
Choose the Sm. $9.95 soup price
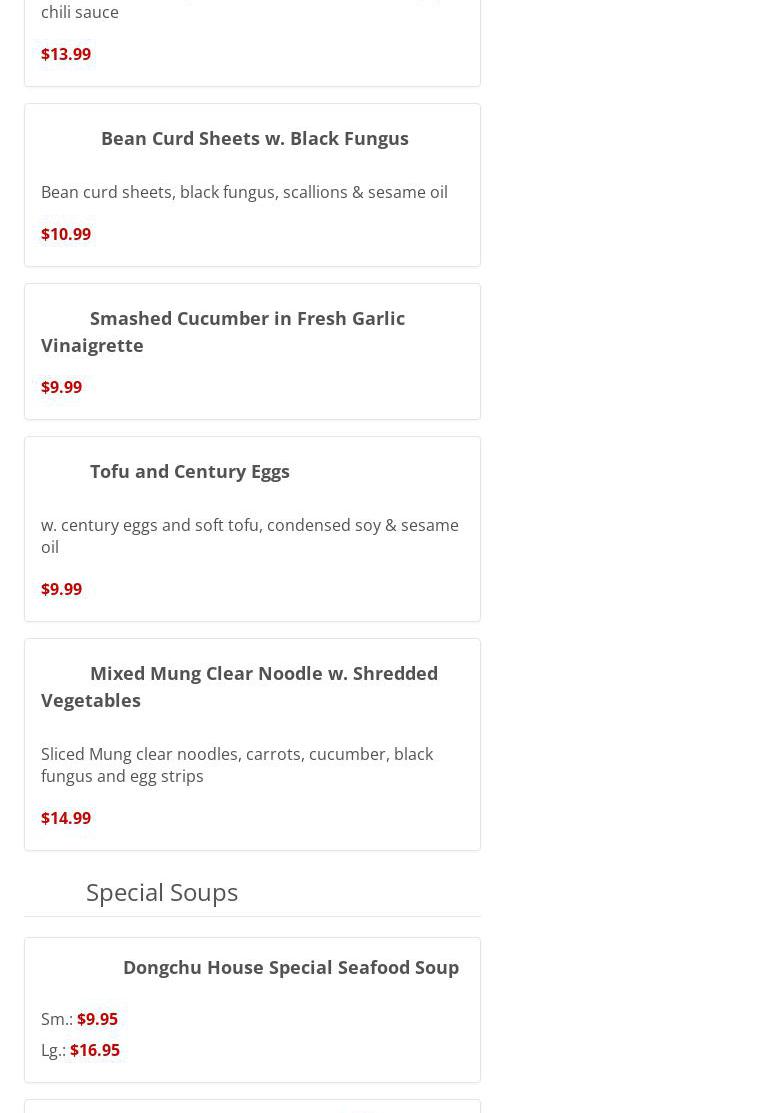pyautogui.click(x=97, y=1019)
